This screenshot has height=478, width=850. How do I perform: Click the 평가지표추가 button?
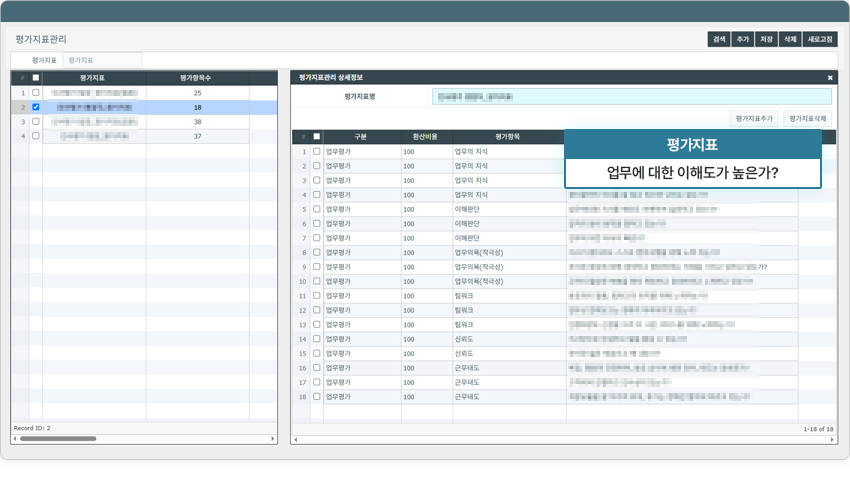[x=754, y=118]
